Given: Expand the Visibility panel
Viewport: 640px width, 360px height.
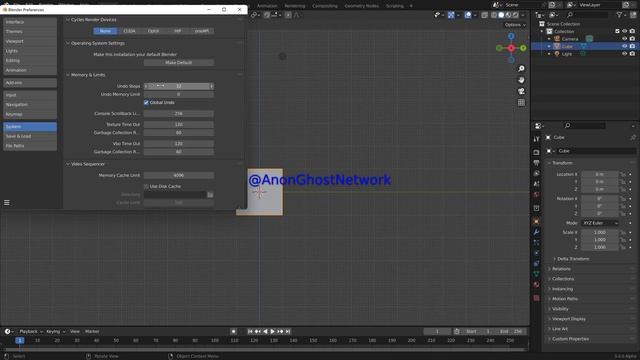Looking at the screenshot, I should tap(560, 309).
